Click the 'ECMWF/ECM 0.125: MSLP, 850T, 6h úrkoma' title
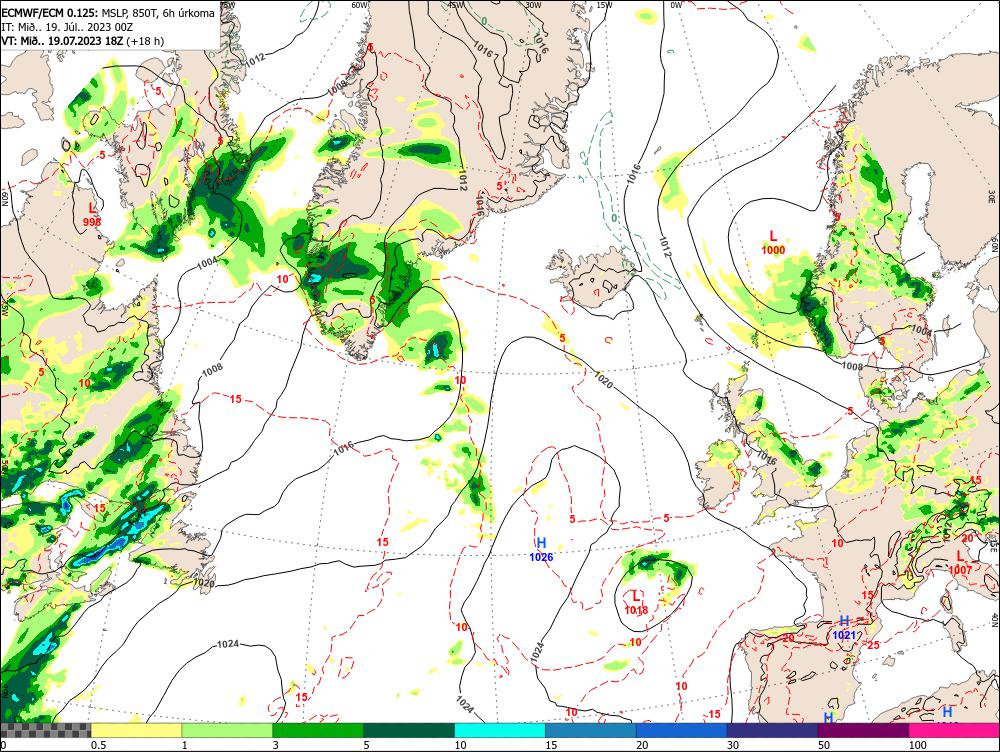Viewport: 1000px width, 752px height. tap(108, 13)
